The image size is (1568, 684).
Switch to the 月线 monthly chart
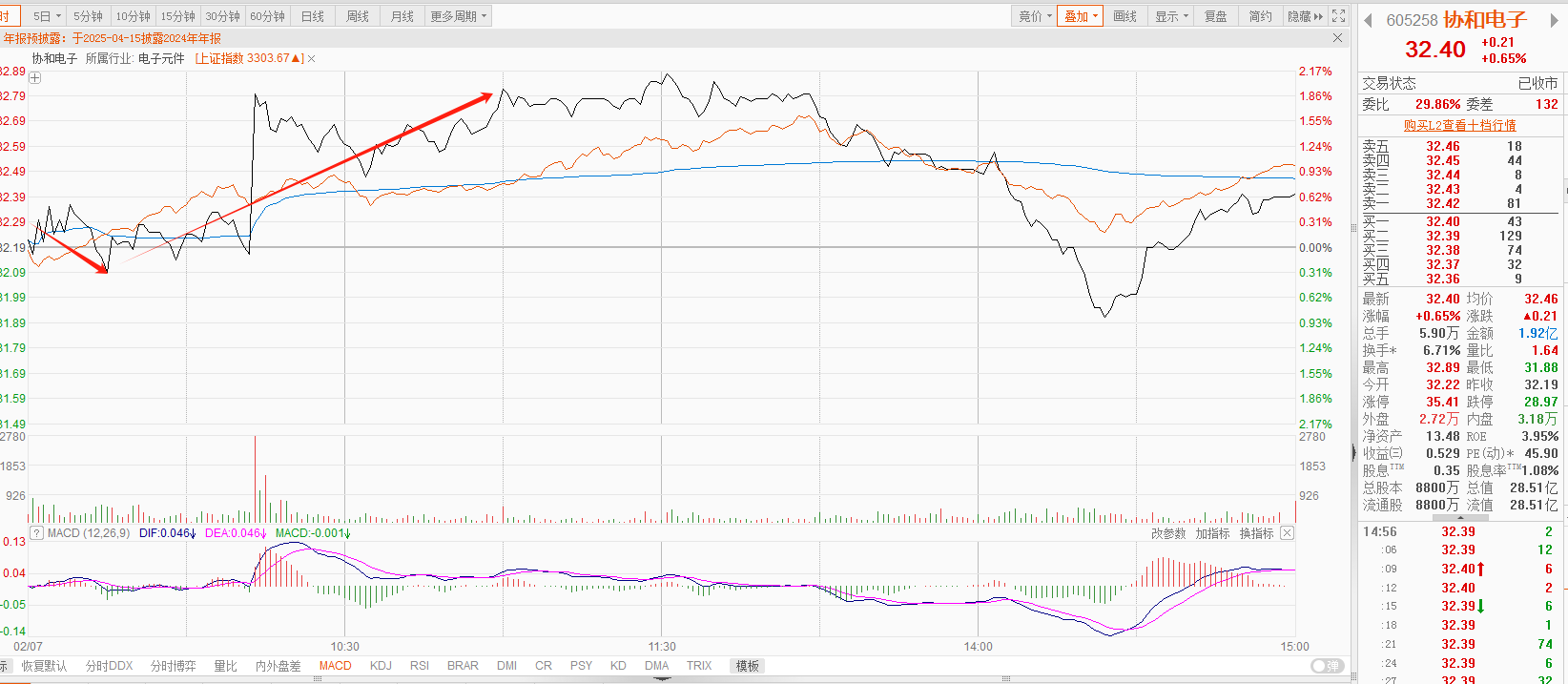pos(402,16)
